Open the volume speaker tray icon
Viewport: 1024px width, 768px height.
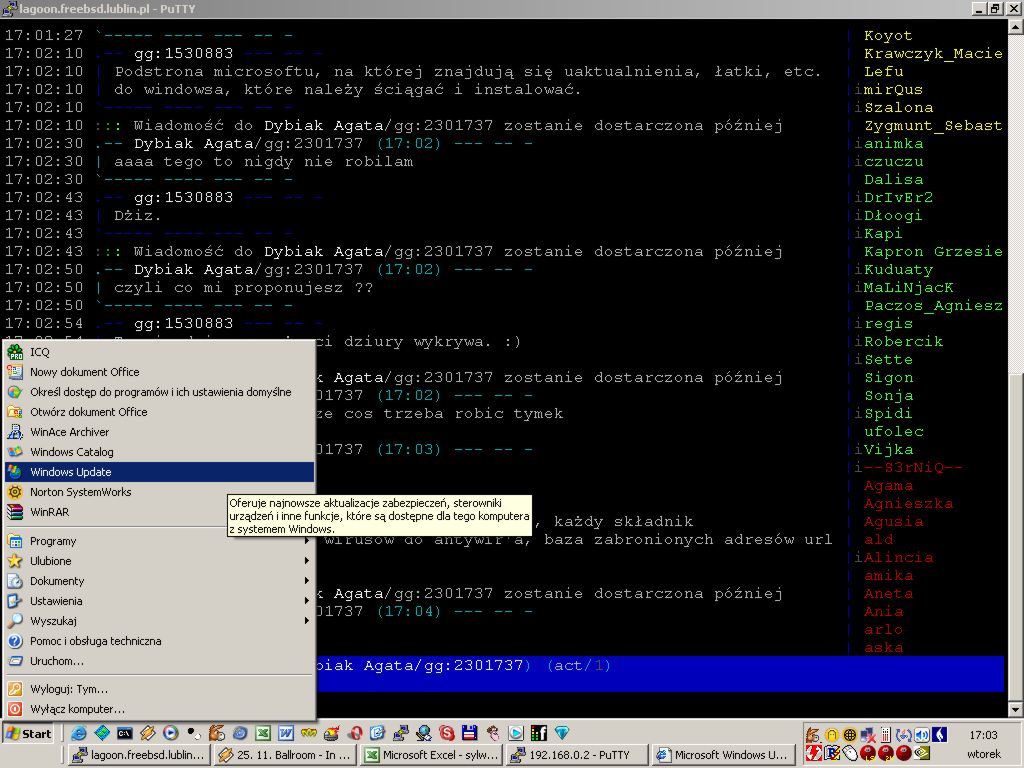[921, 735]
